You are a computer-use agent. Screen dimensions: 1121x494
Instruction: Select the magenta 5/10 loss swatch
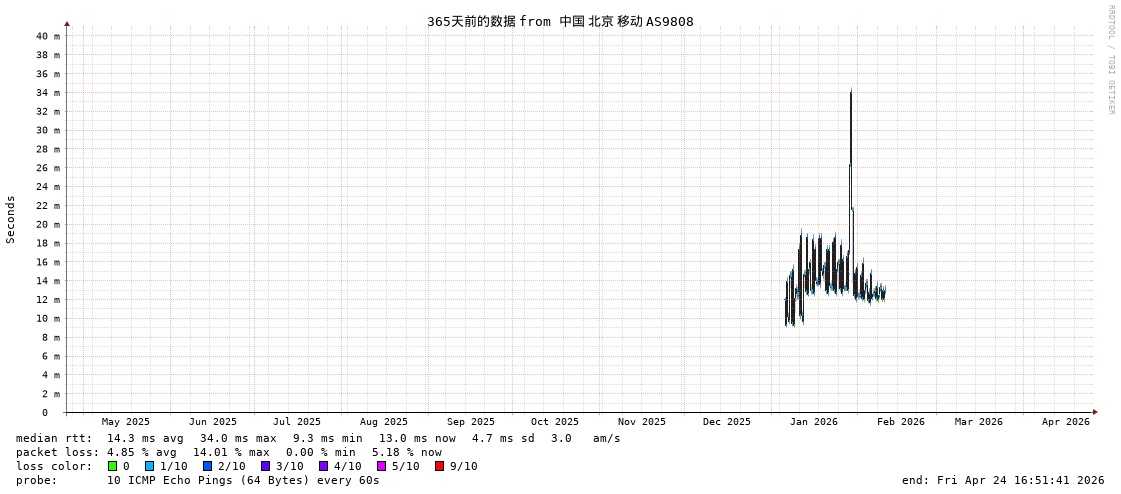point(381,466)
